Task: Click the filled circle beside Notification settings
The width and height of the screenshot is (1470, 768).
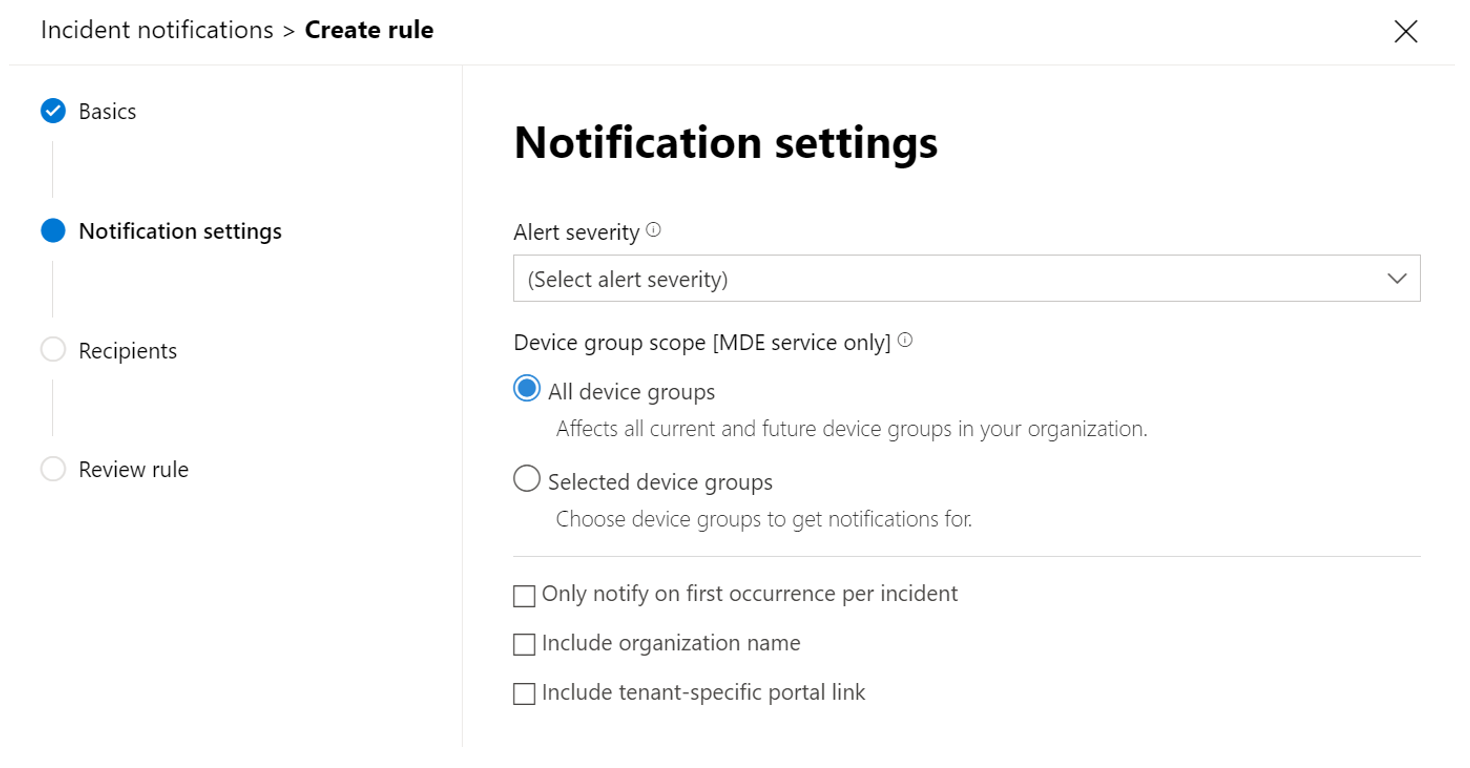Action: coord(53,230)
